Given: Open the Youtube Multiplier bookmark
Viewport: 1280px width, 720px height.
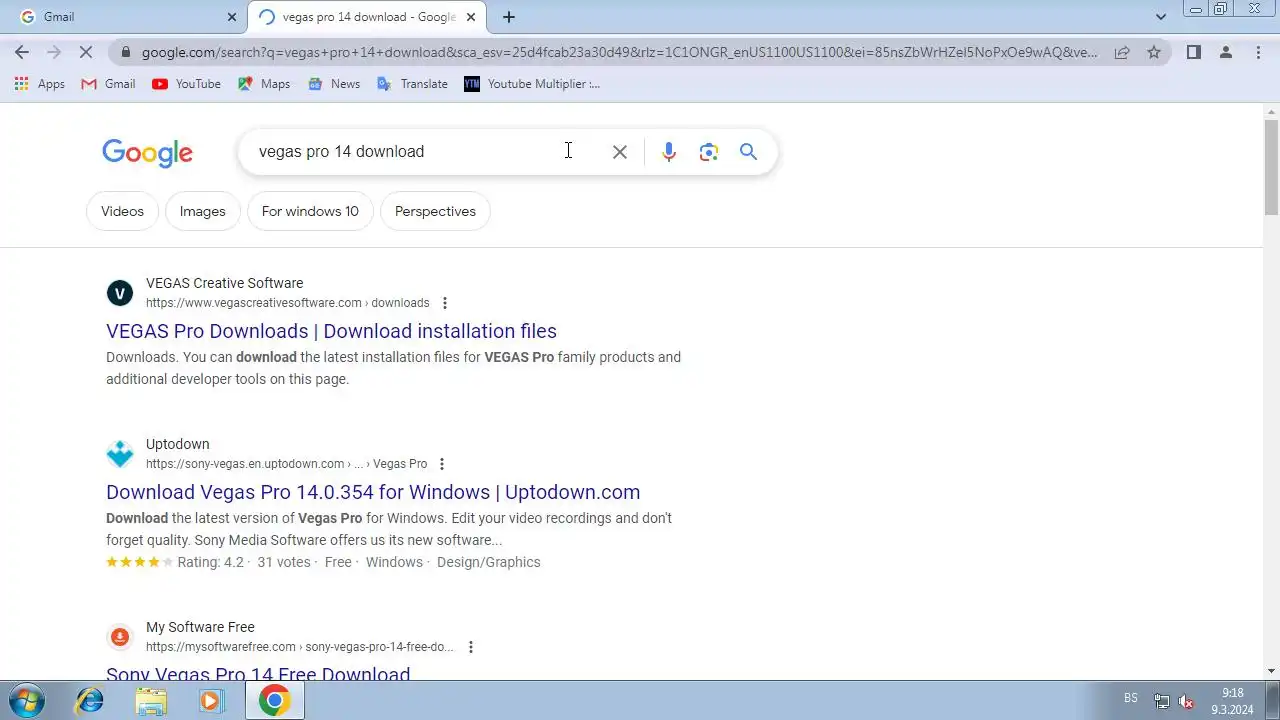Looking at the screenshot, I should pos(532,84).
